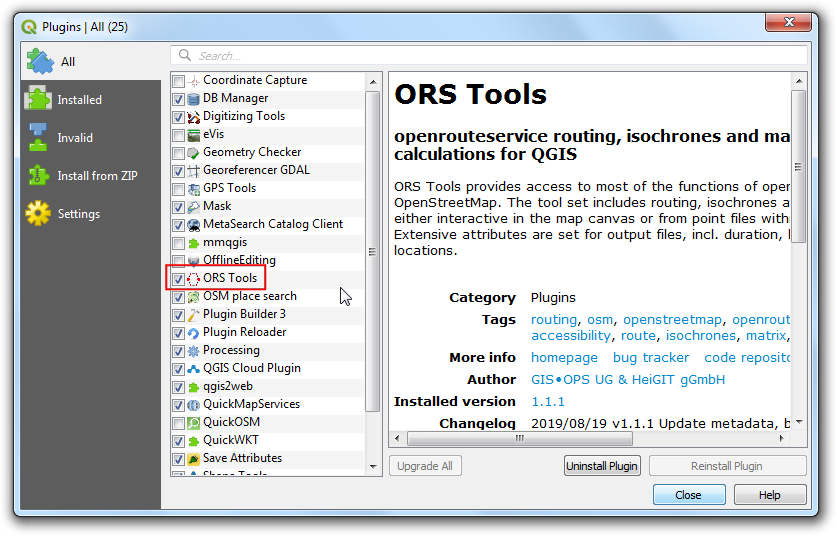The height and width of the screenshot is (536, 837).
Task: Click the DB Manager plugin icon
Action: (193, 98)
